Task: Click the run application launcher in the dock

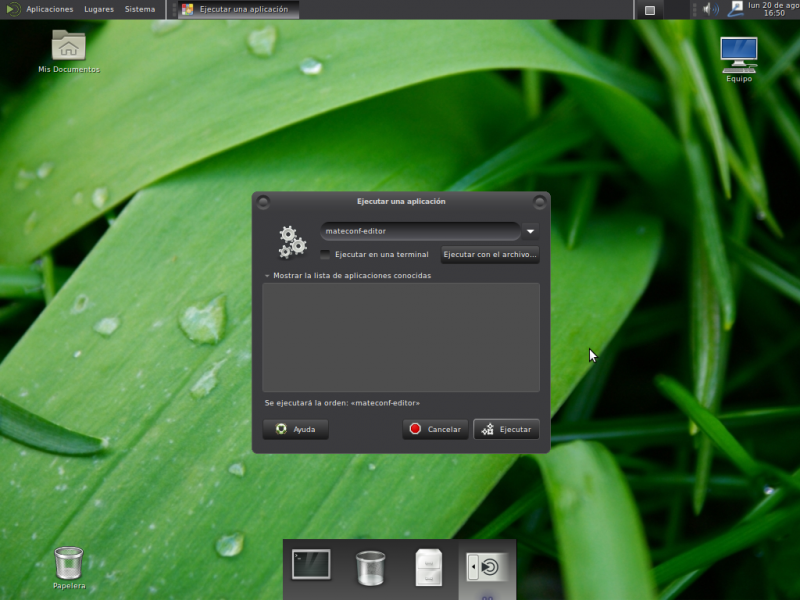Action: (x=487, y=567)
